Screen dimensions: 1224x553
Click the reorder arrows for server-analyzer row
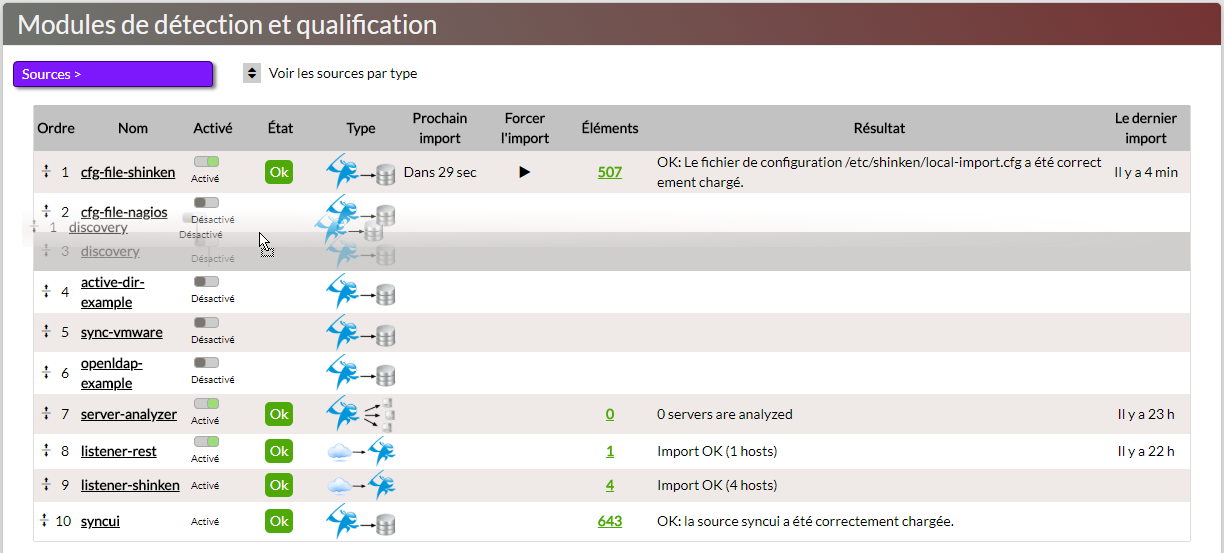(45, 414)
